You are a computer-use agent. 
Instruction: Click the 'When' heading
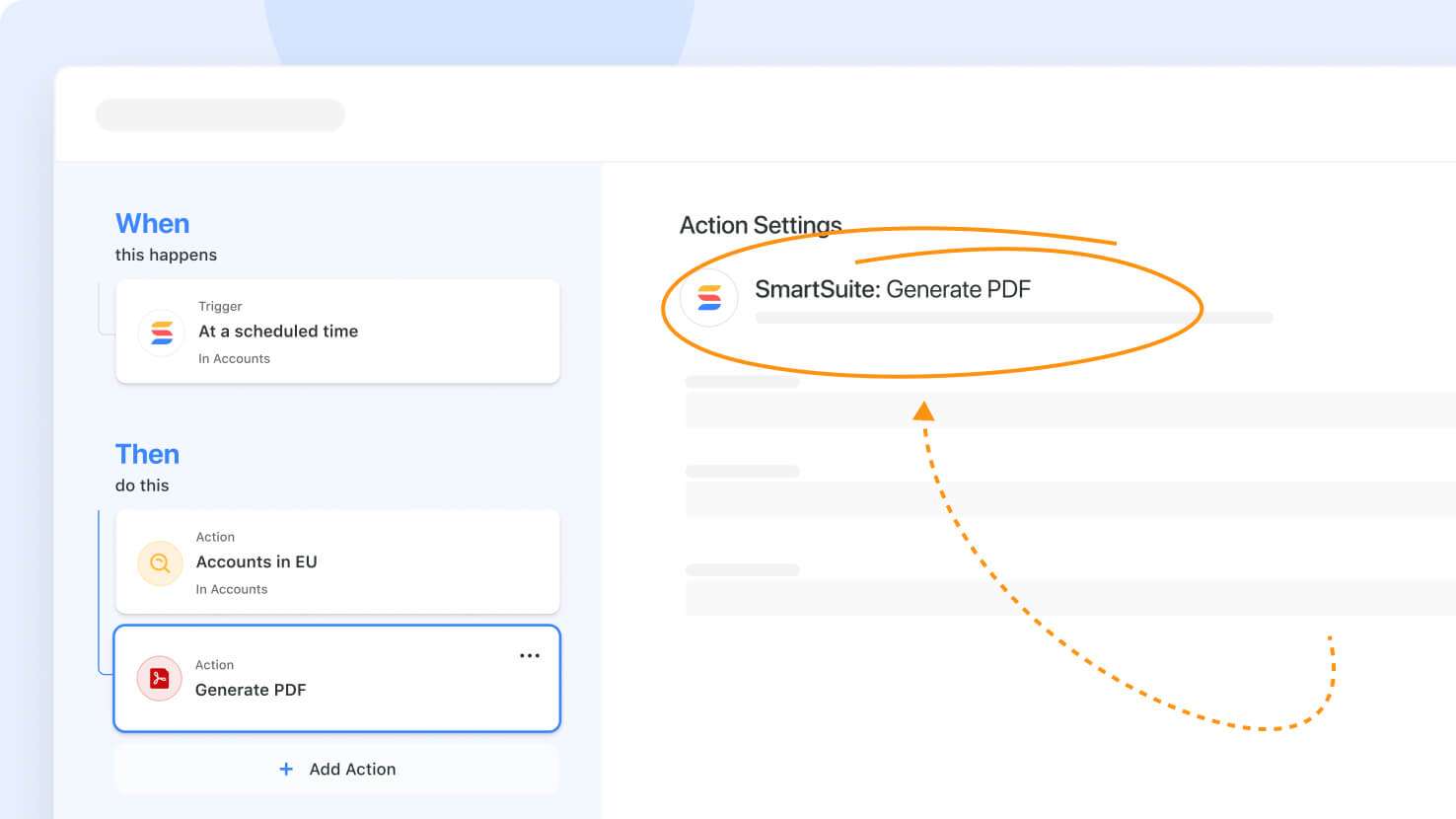pyautogui.click(x=152, y=224)
